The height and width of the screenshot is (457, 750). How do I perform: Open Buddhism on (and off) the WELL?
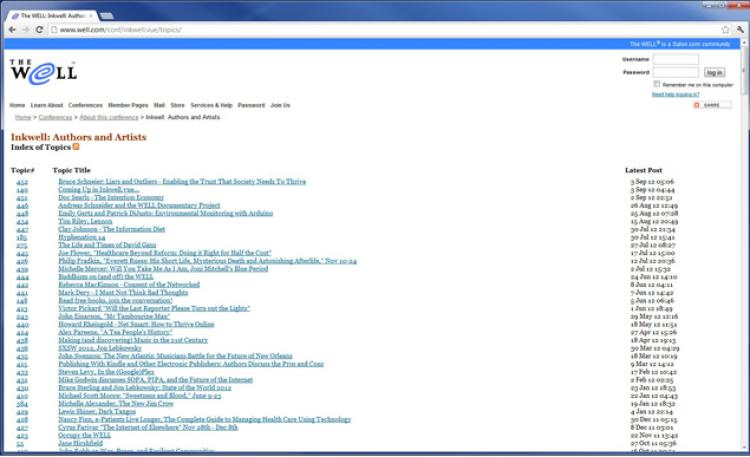[x=106, y=277]
